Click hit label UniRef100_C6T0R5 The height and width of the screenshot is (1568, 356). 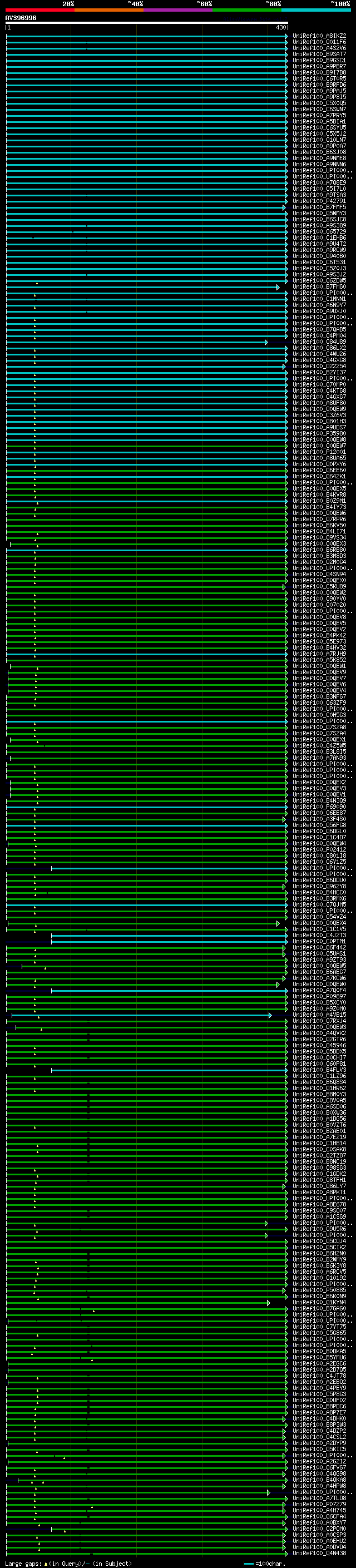point(319,78)
